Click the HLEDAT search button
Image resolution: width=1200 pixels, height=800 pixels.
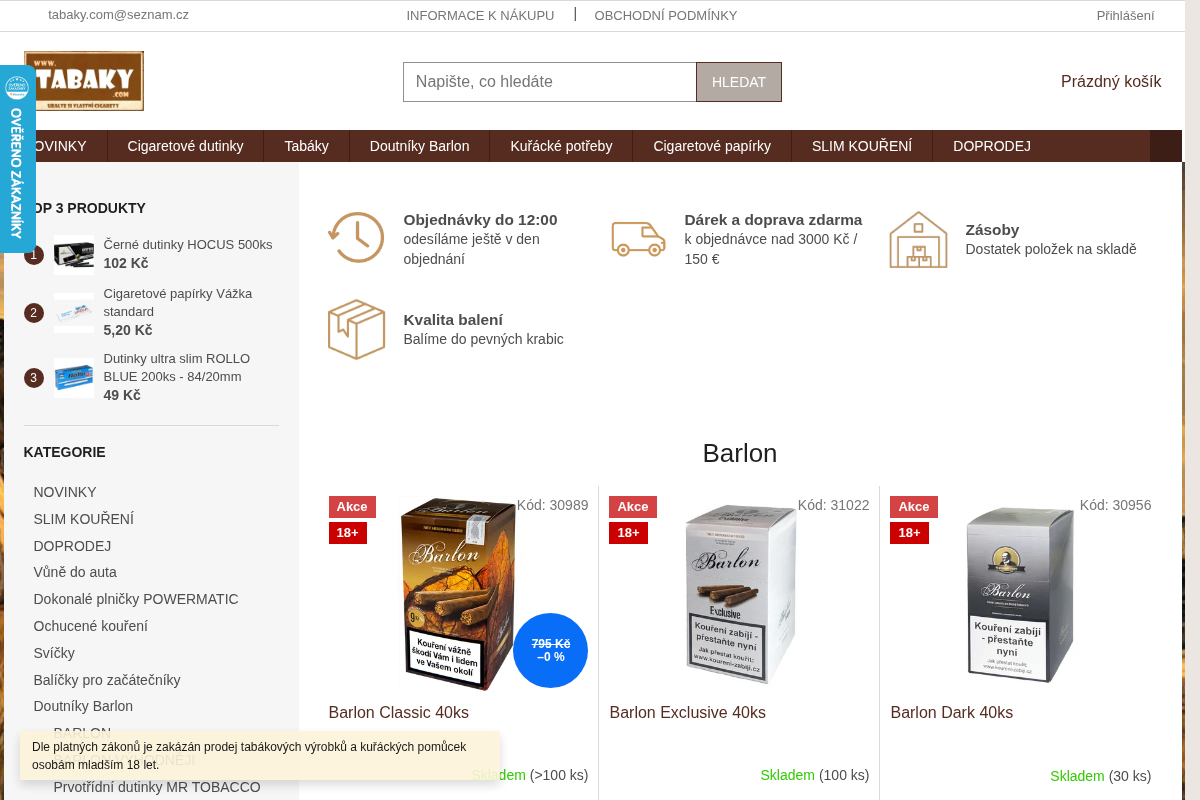click(739, 82)
